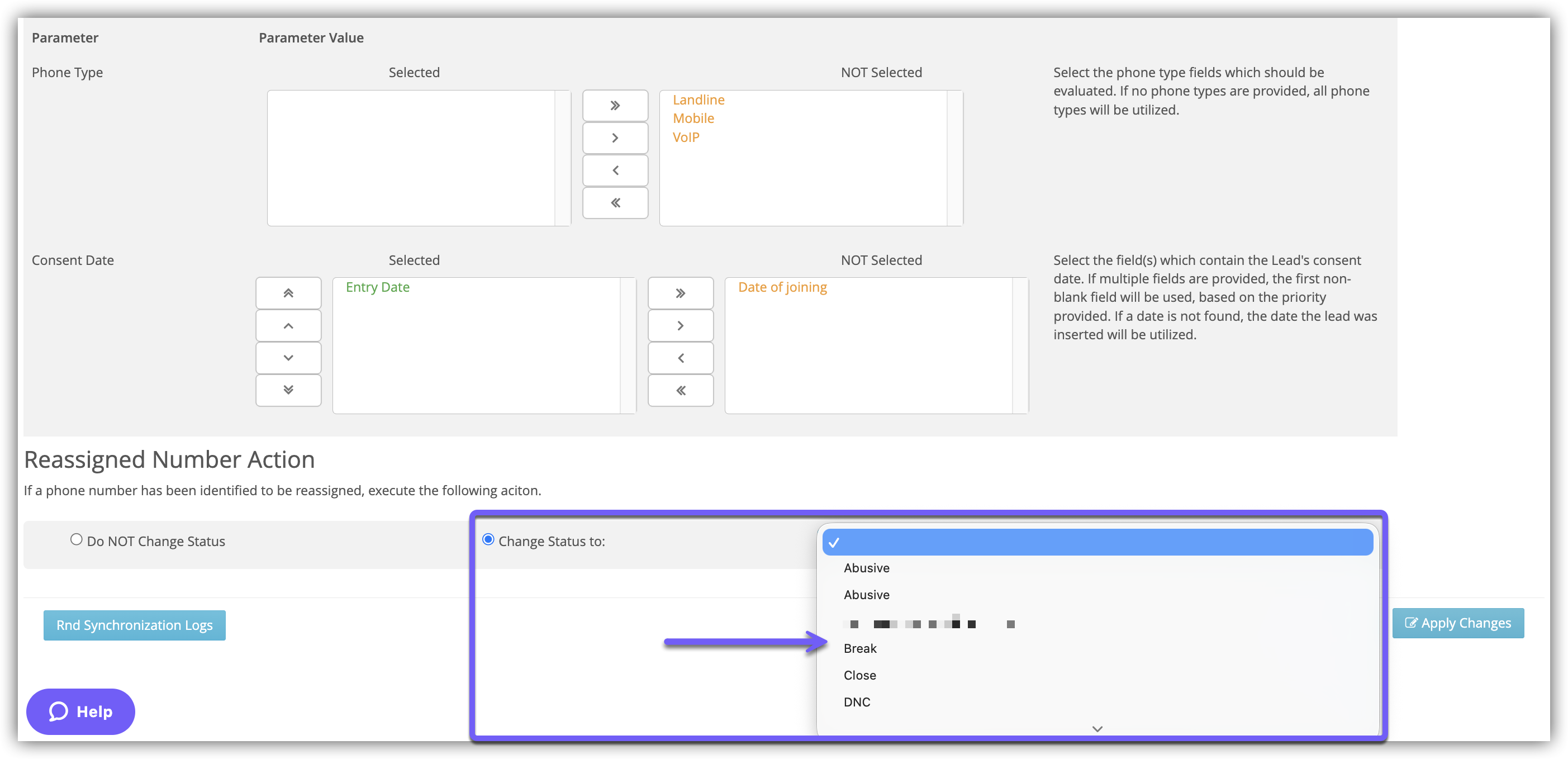Click Consent Date move up arrow

[x=288, y=326]
